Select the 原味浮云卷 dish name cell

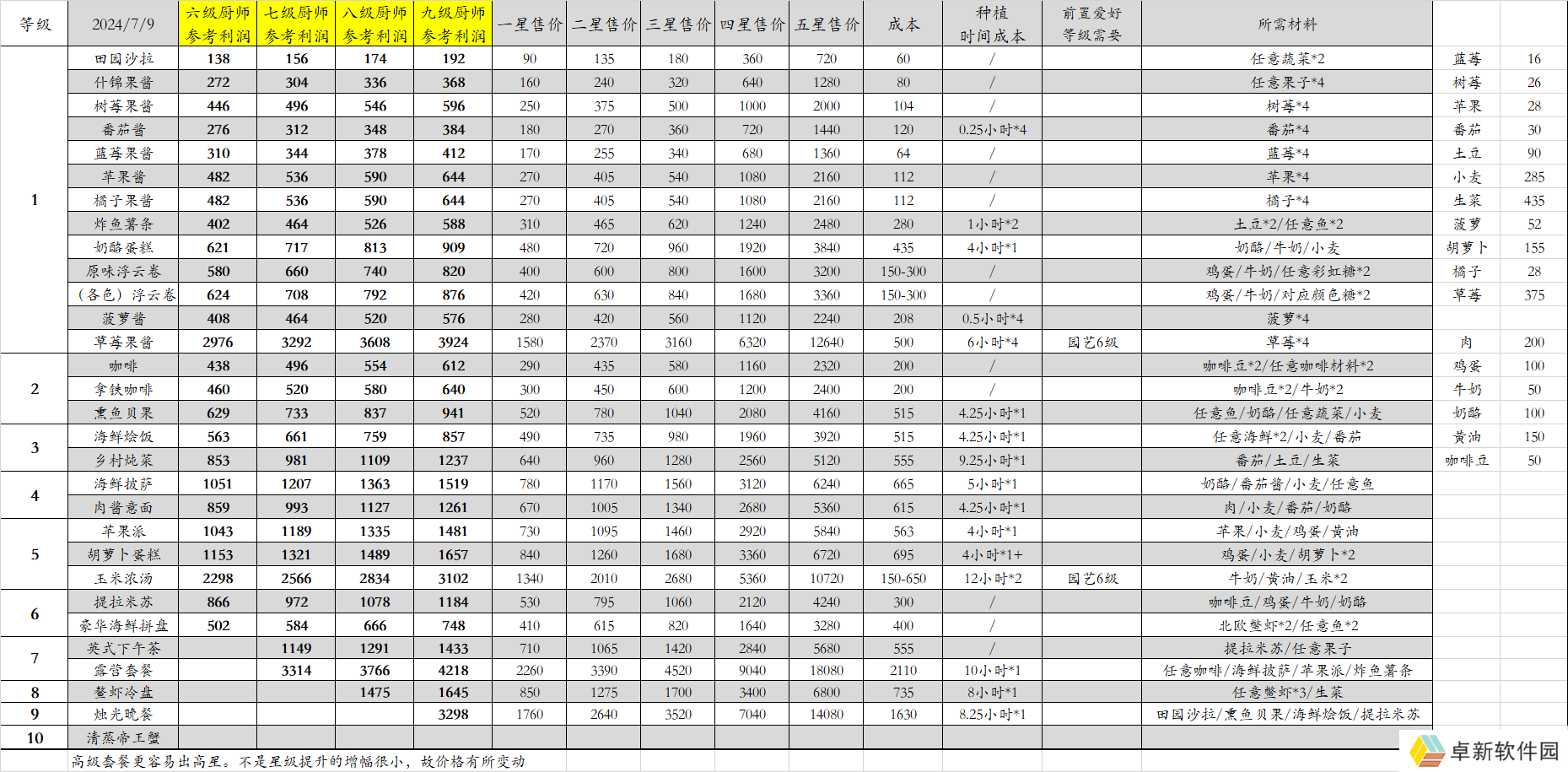tap(123, 271)
